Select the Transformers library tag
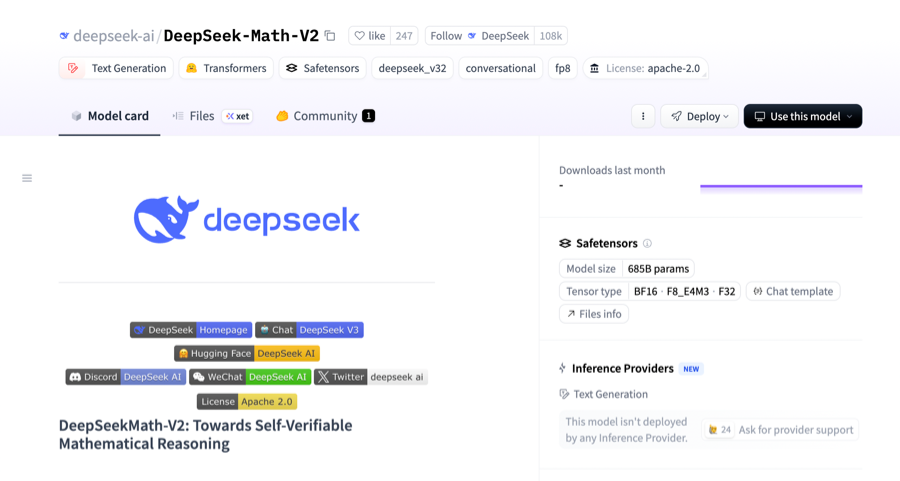Viewport: 900px width, 481px height. coord(226,68)
